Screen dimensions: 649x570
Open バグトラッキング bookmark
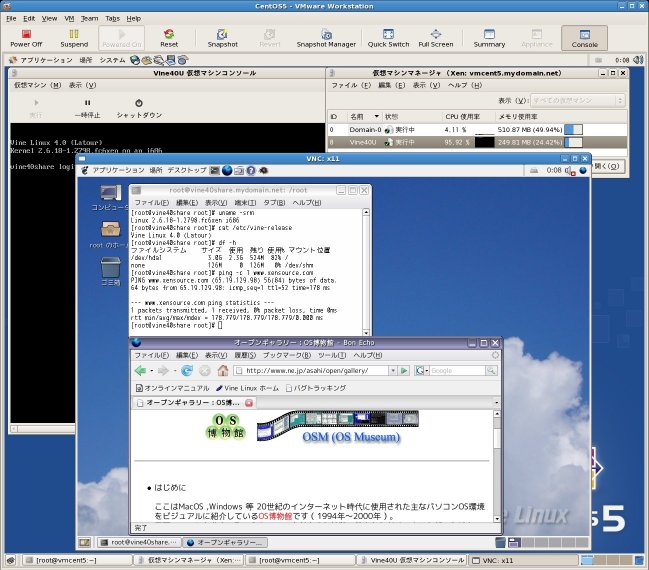316,388
